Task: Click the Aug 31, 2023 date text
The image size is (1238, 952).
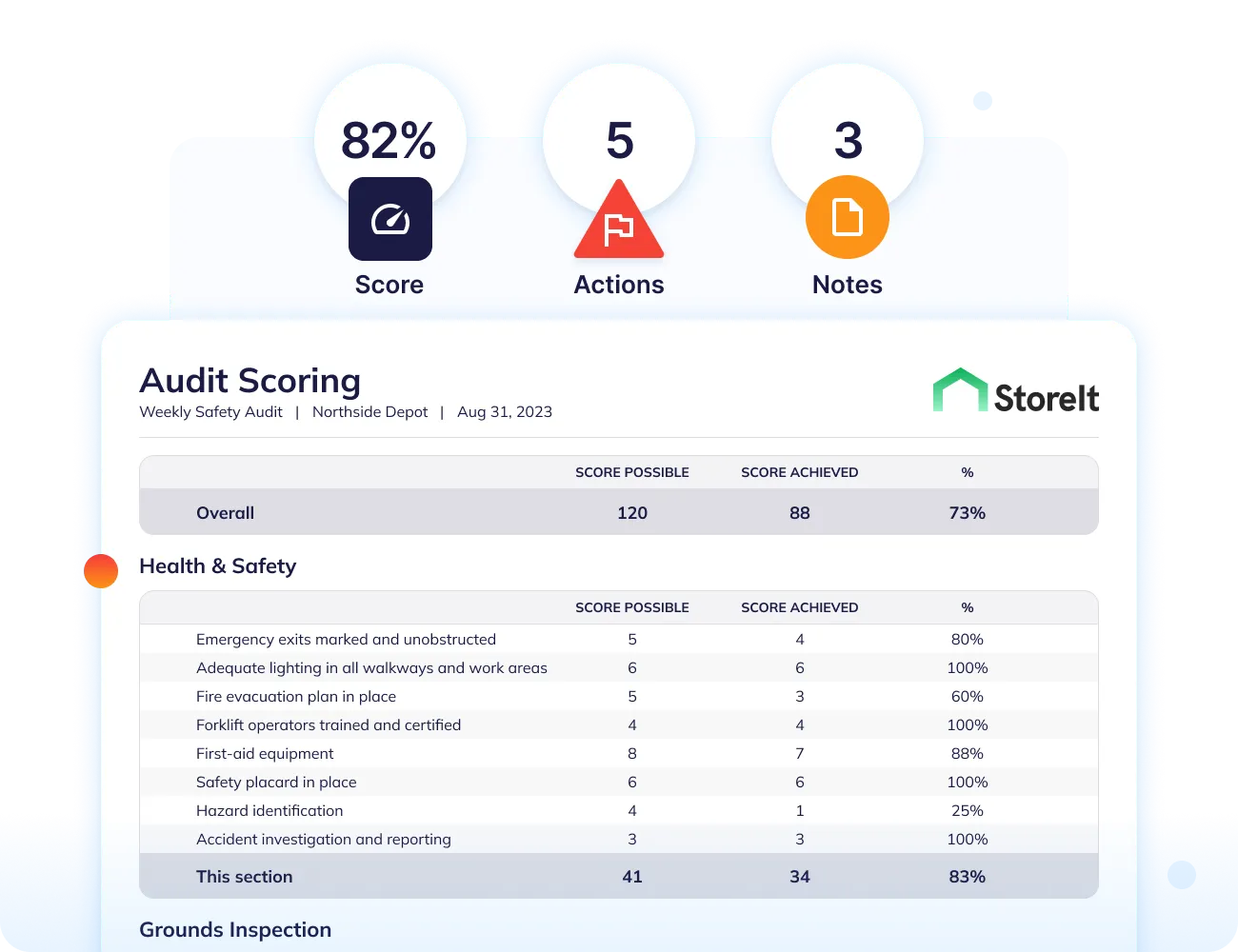Action: (x=505, y=411)
